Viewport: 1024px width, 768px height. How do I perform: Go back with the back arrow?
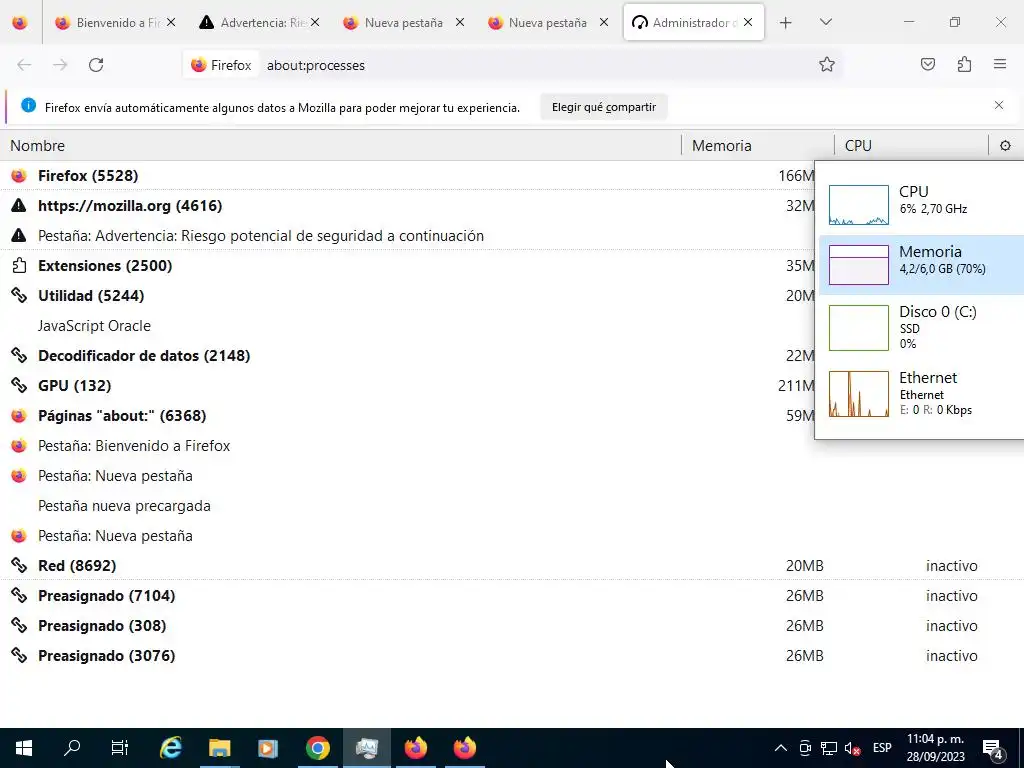coord(24,65)
